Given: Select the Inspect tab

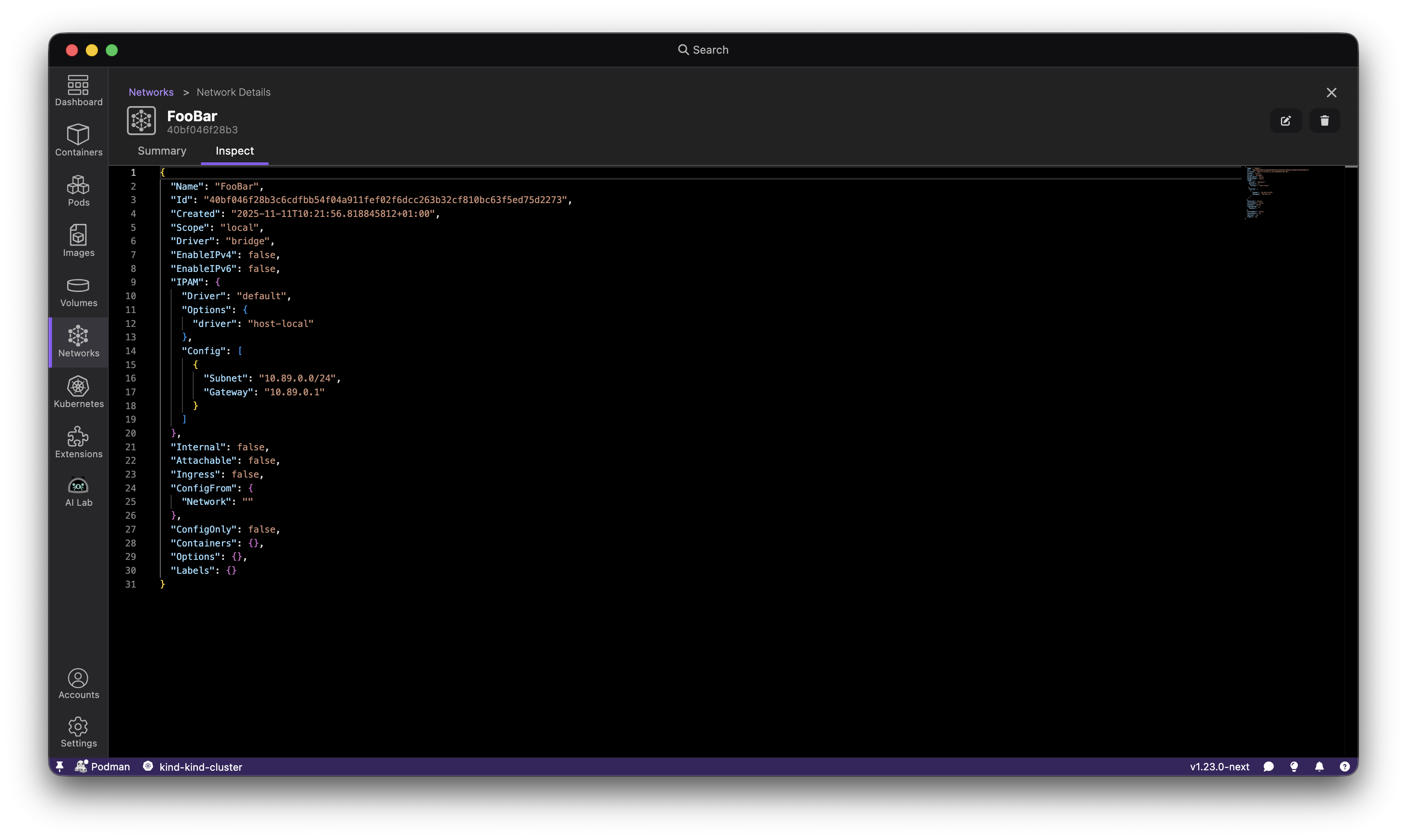Looking at the screenshot, I should [234, 151].
